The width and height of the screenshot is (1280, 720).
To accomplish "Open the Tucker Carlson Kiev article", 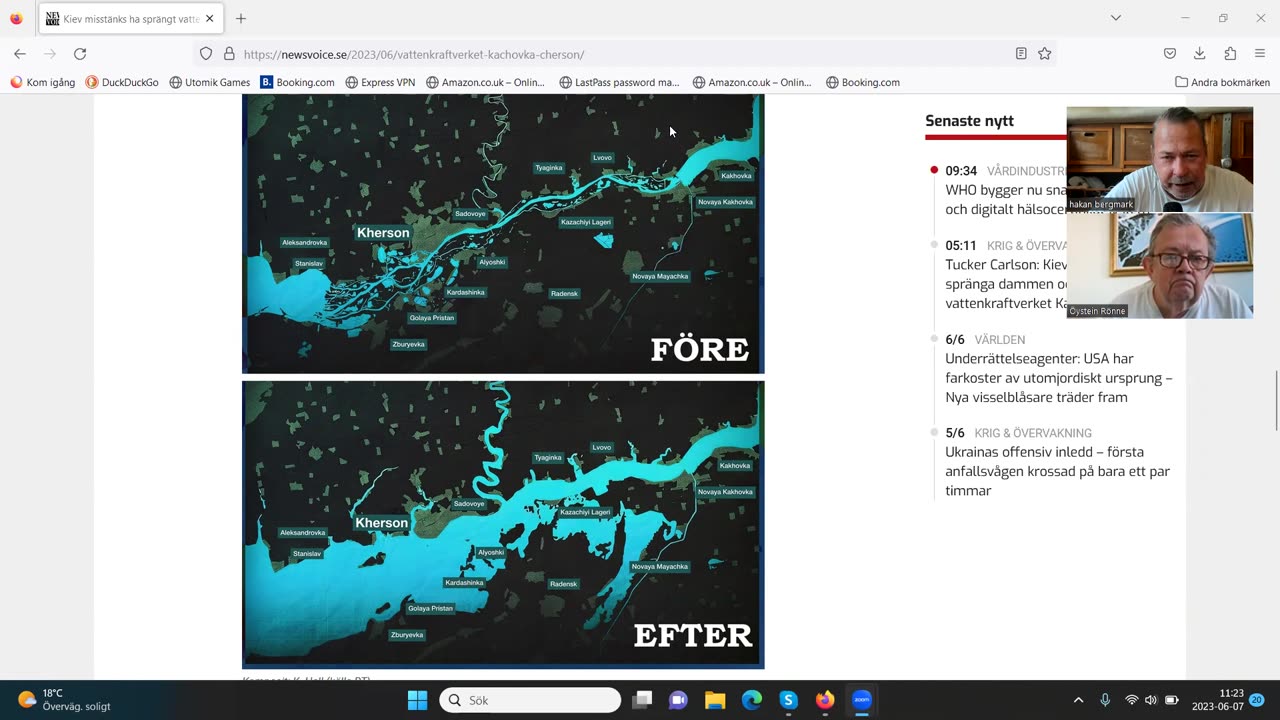I will pyautogui.click(x=1005, y=284).
